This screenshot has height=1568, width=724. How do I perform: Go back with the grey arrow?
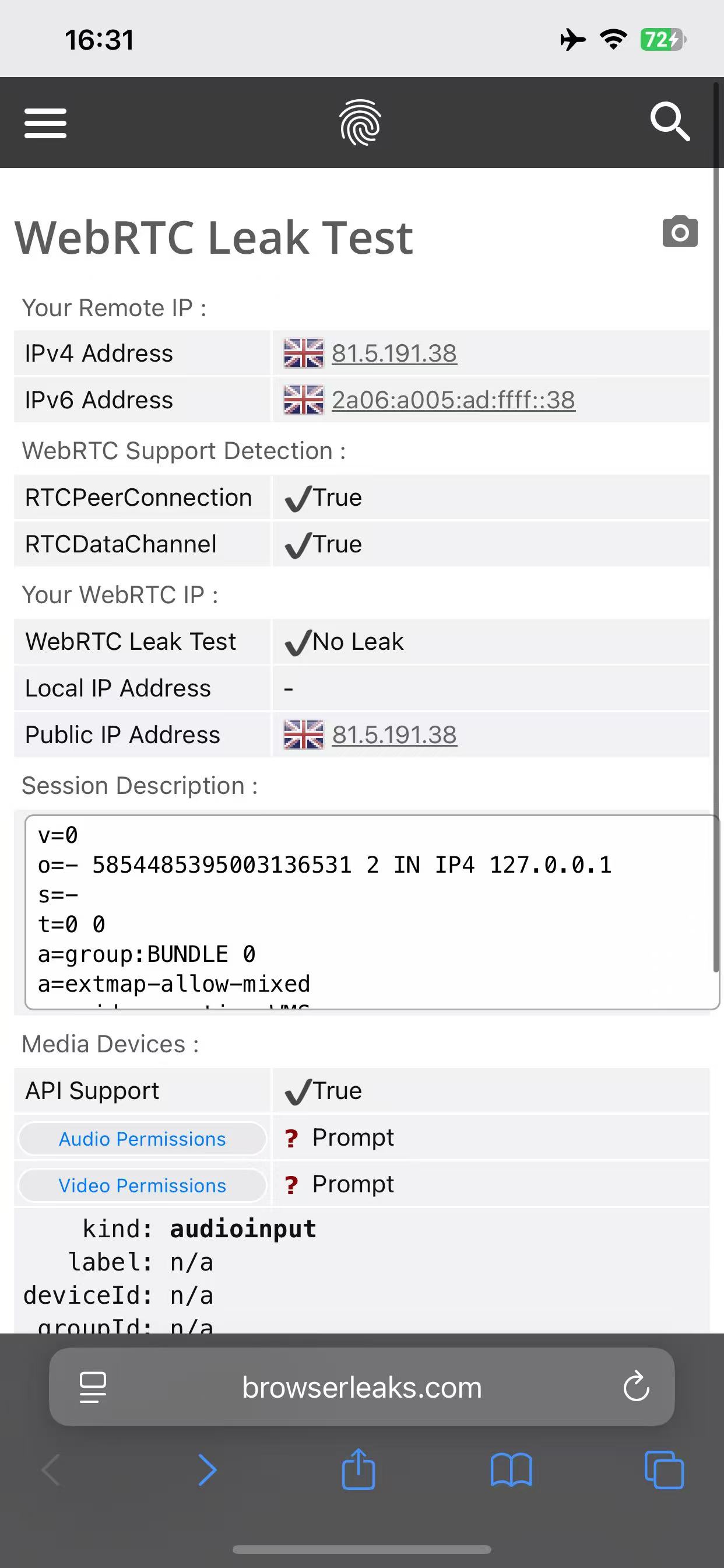(x=51, y=1470)
